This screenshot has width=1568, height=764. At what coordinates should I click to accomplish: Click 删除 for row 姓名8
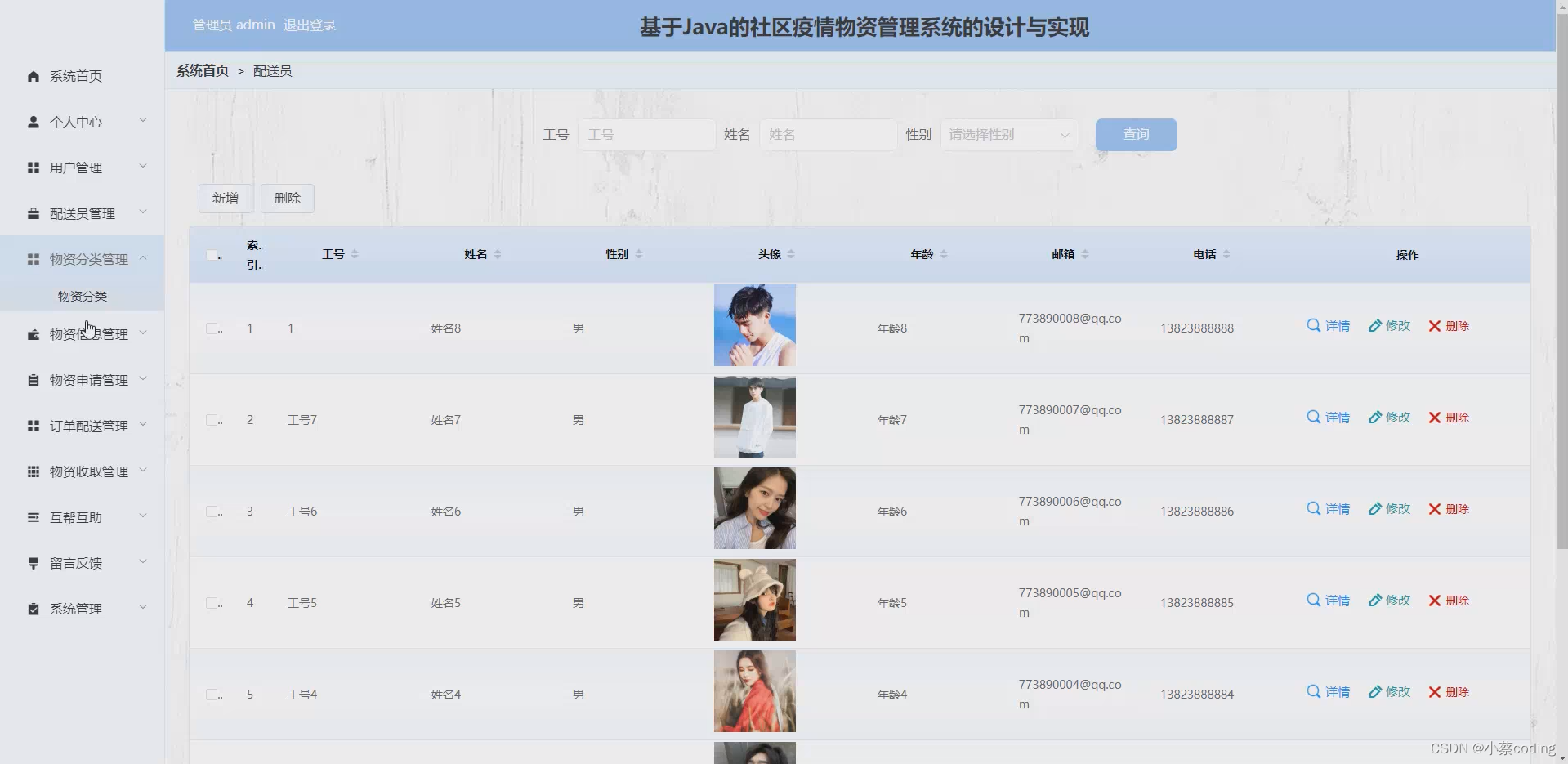click(x=1449, y=326)
